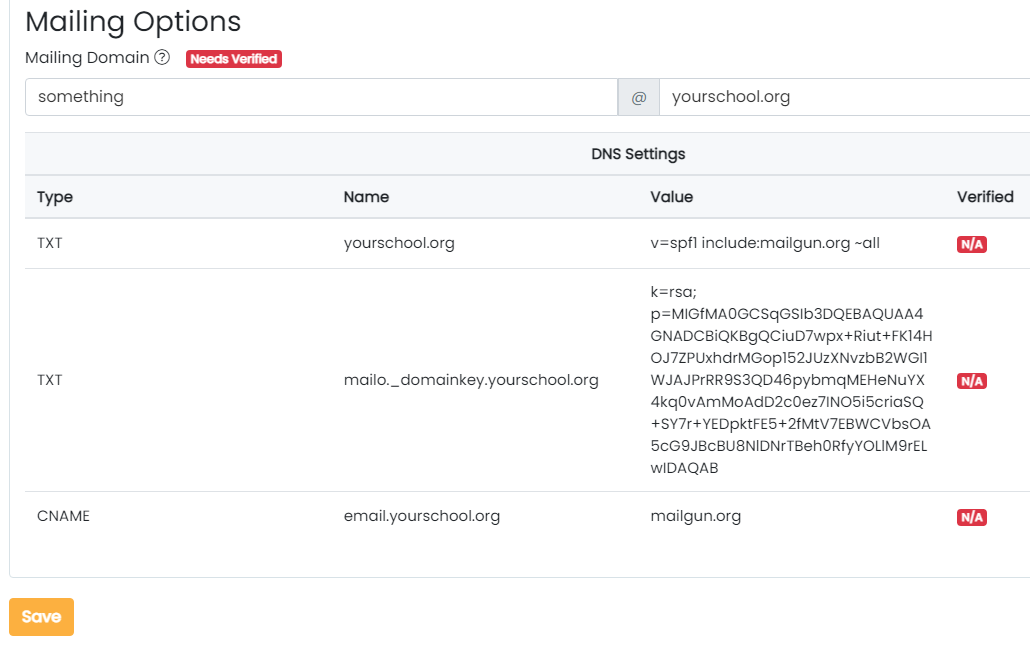Click the Name column header
This screenshot has width=1030, height=647.
(x=367, y=197)
